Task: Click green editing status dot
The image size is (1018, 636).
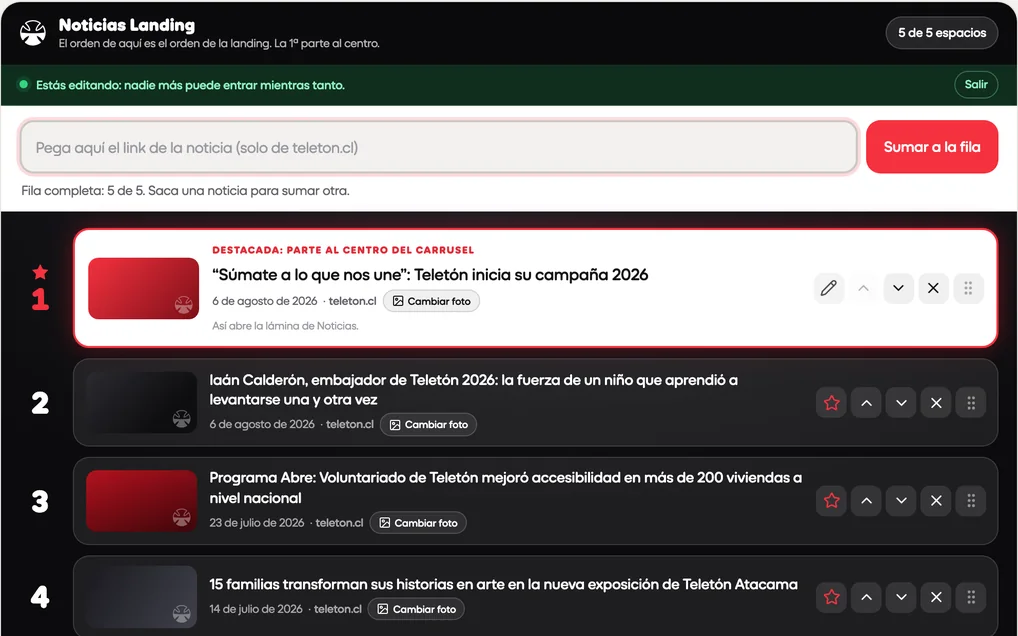Action: (23, 84)
